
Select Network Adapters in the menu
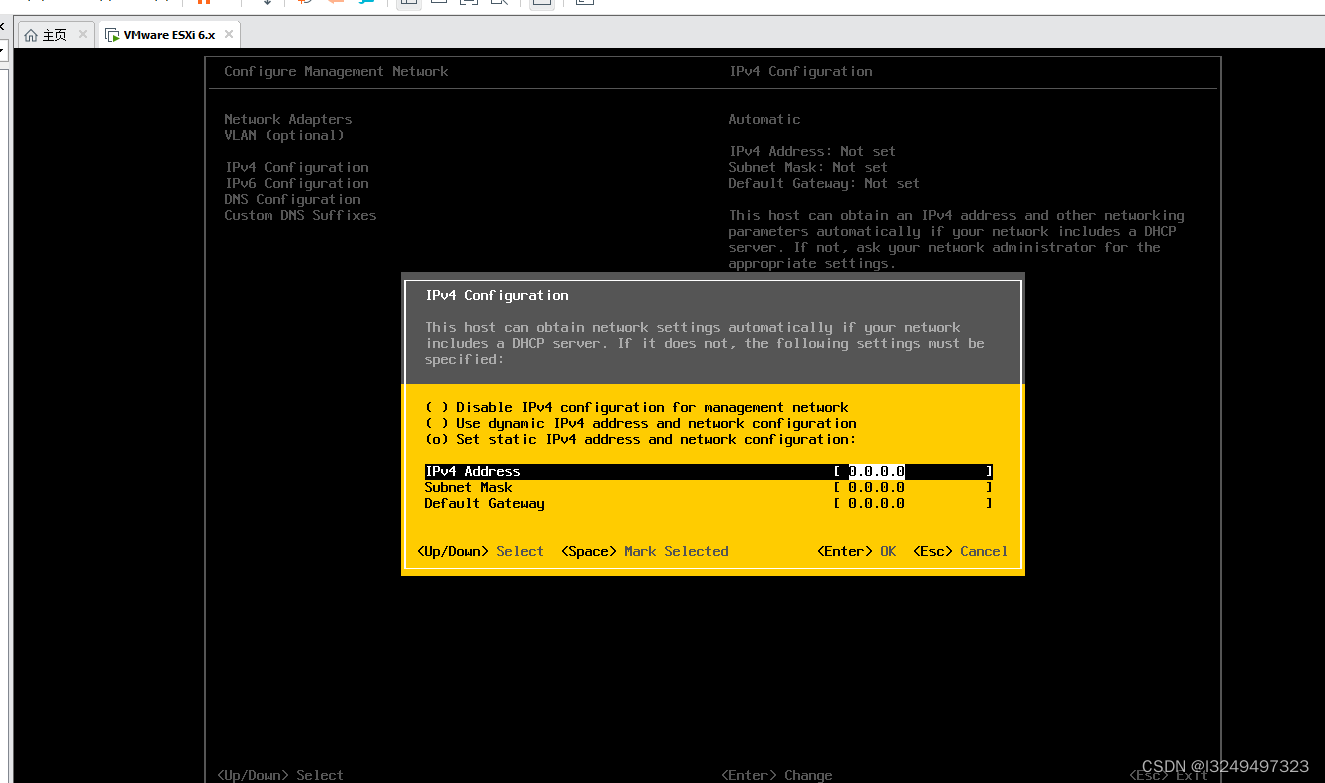(288, 120)
